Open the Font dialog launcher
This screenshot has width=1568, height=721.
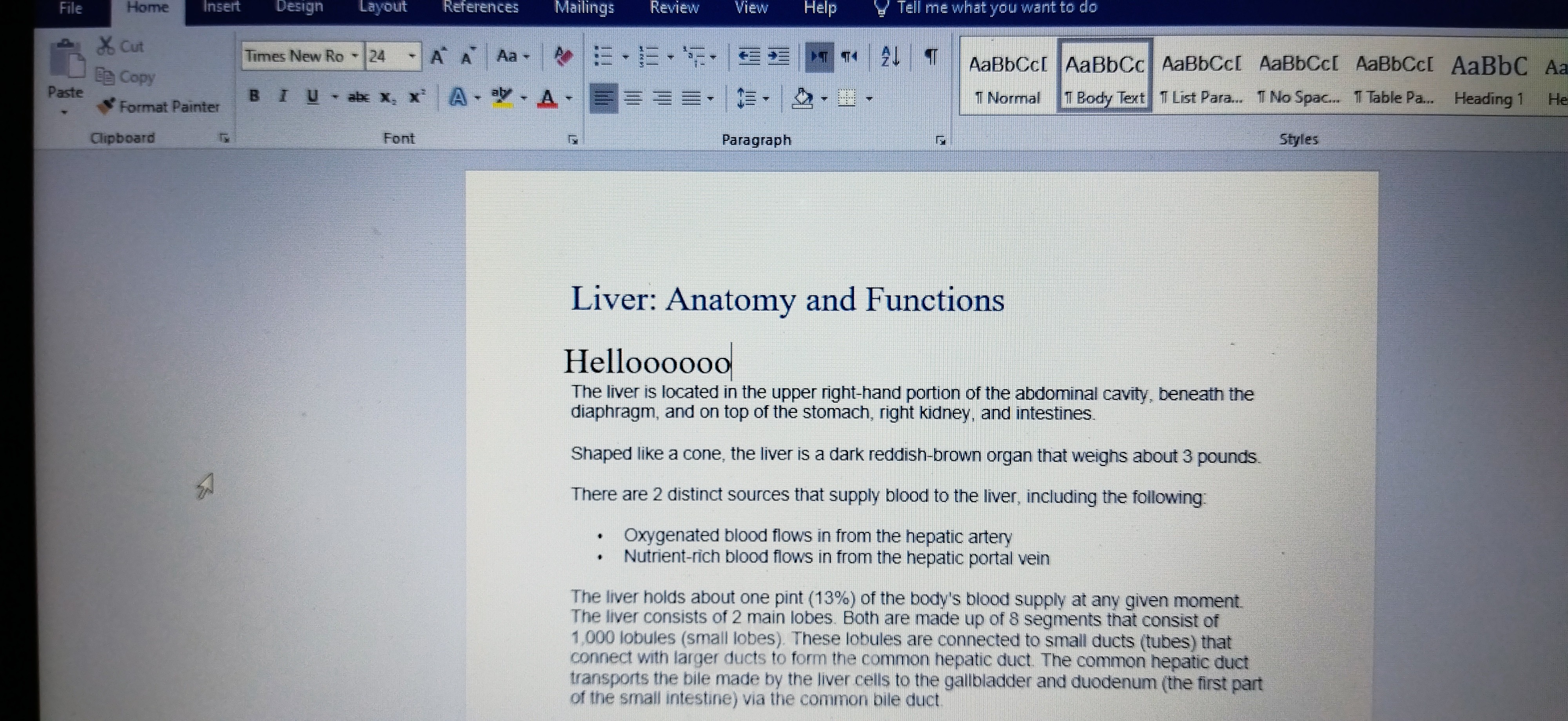click(572, 140)
